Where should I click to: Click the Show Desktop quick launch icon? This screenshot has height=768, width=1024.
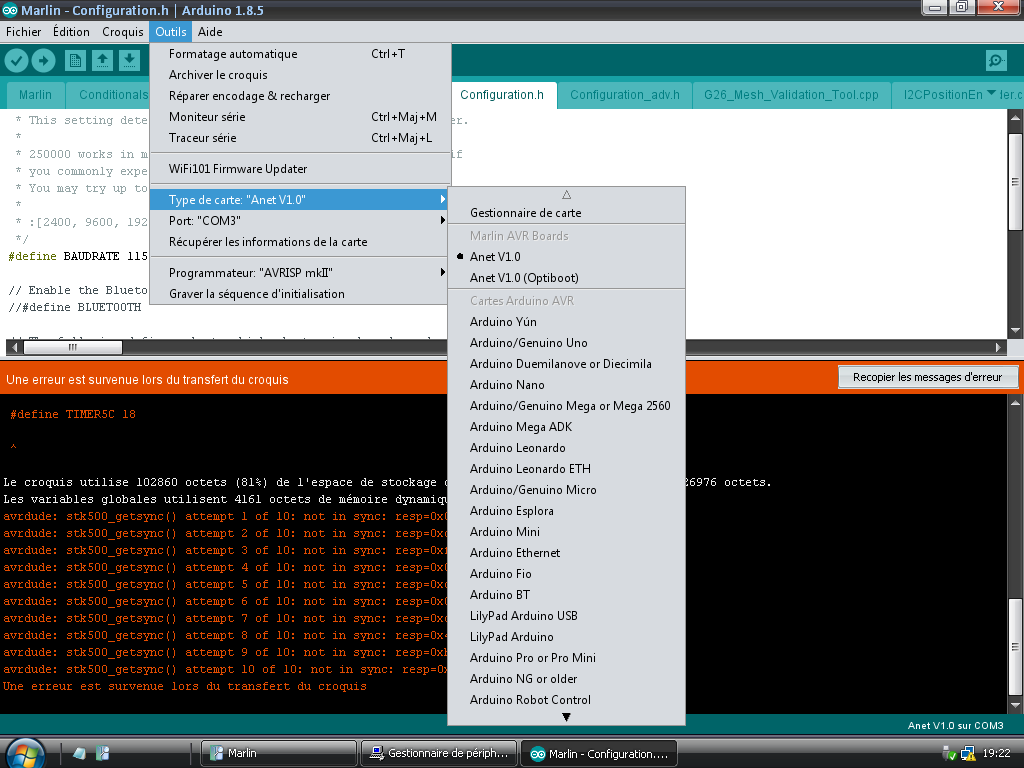coord(80,753)
